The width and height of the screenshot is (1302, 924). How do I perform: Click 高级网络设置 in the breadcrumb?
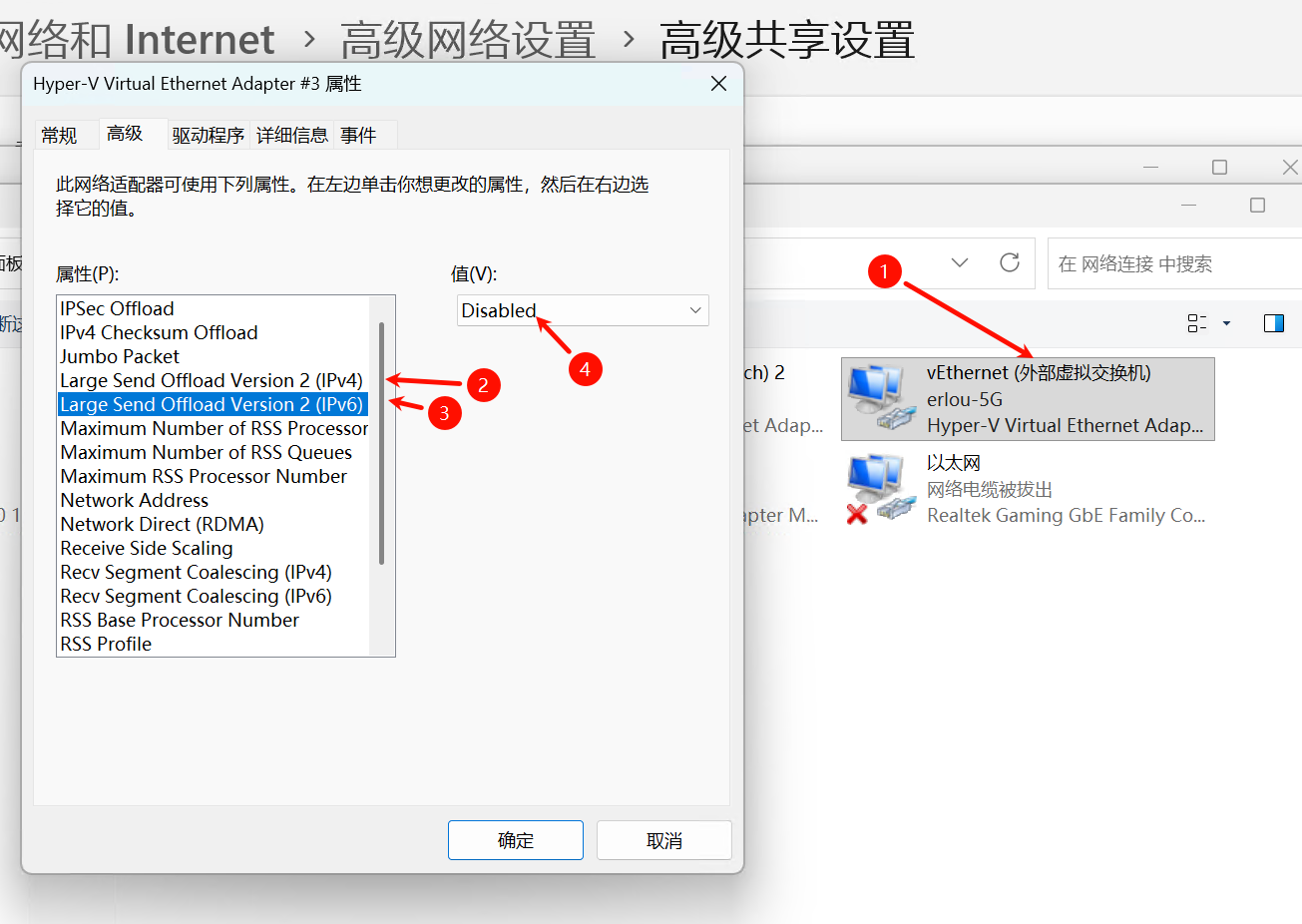[468, 41]
